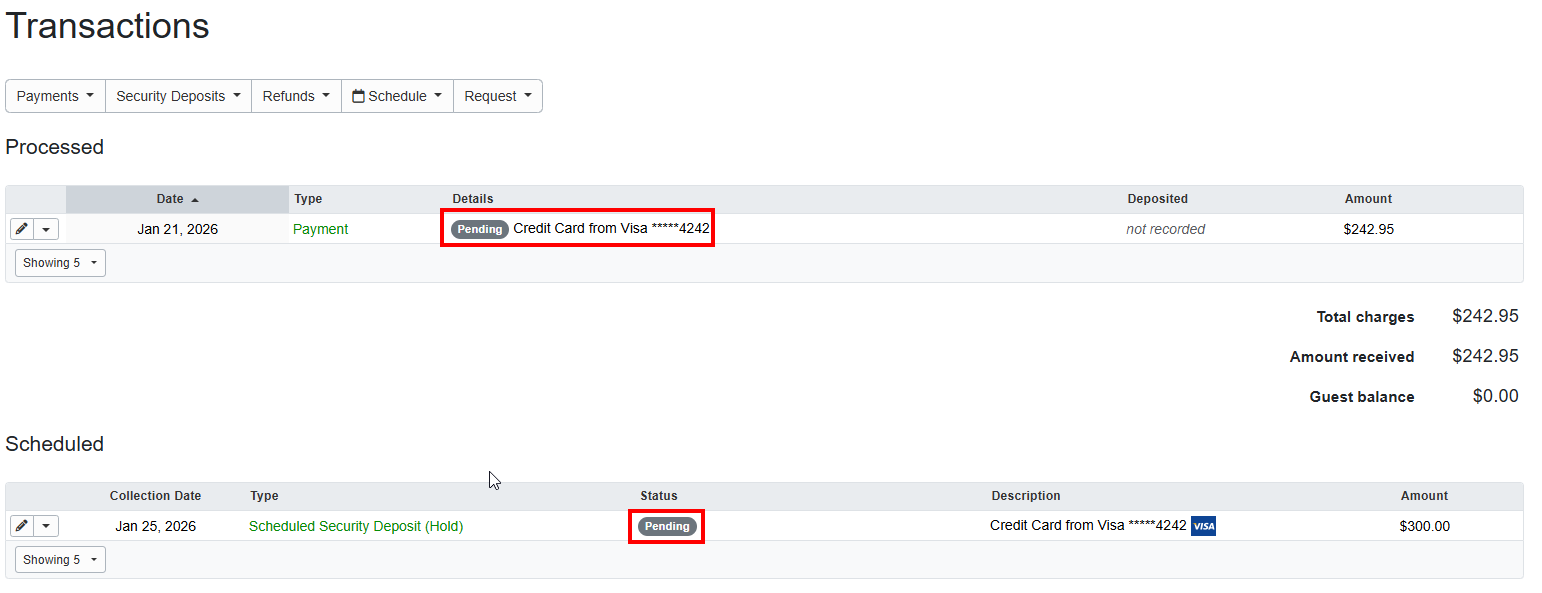Click the calendar icon on the Schedule button
Viewport: 1542px width, 593px height.
pos(358,95)
